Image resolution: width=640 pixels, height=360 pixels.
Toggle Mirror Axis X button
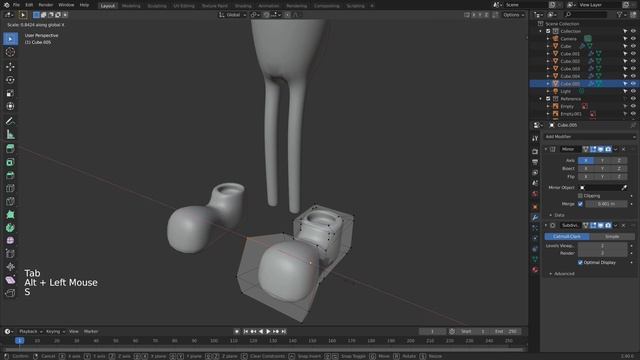point(586,160)
